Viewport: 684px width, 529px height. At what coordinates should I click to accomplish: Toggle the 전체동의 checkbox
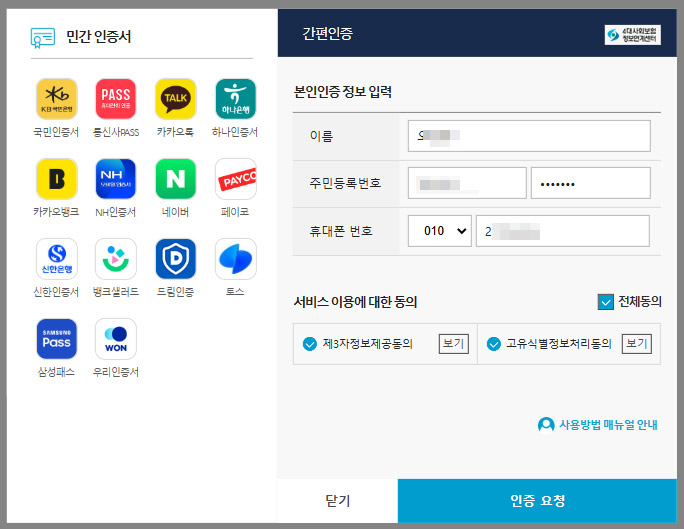pos(605,302)
